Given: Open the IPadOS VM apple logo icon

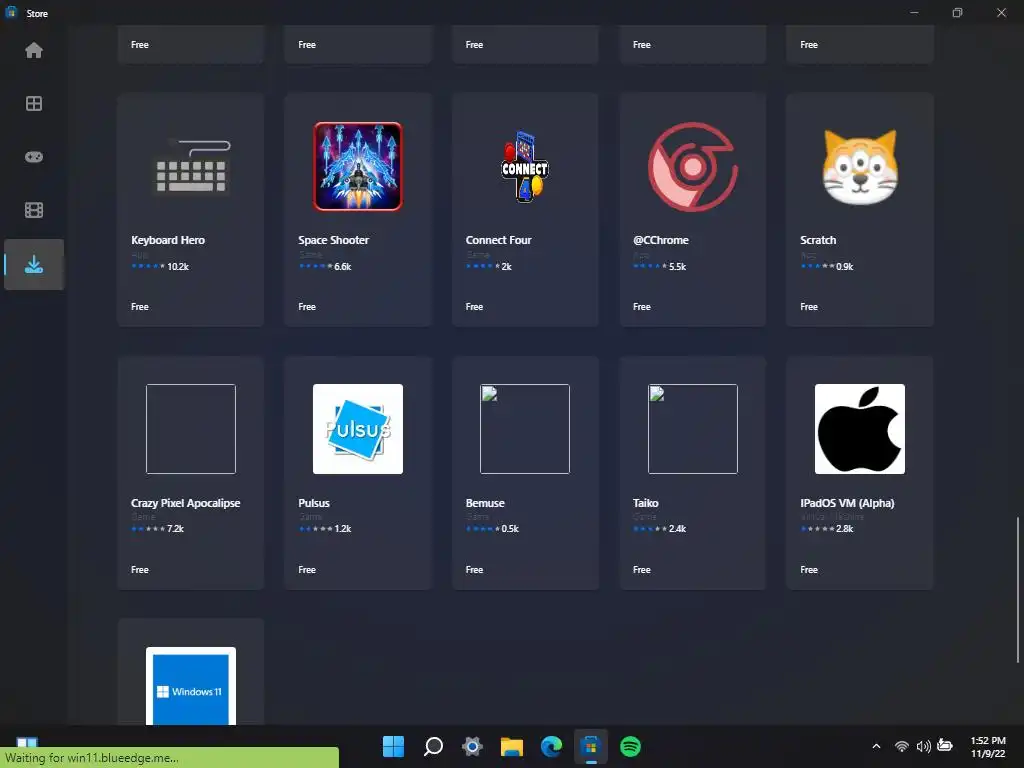Looking at the screenshot, I should point(860,429).
